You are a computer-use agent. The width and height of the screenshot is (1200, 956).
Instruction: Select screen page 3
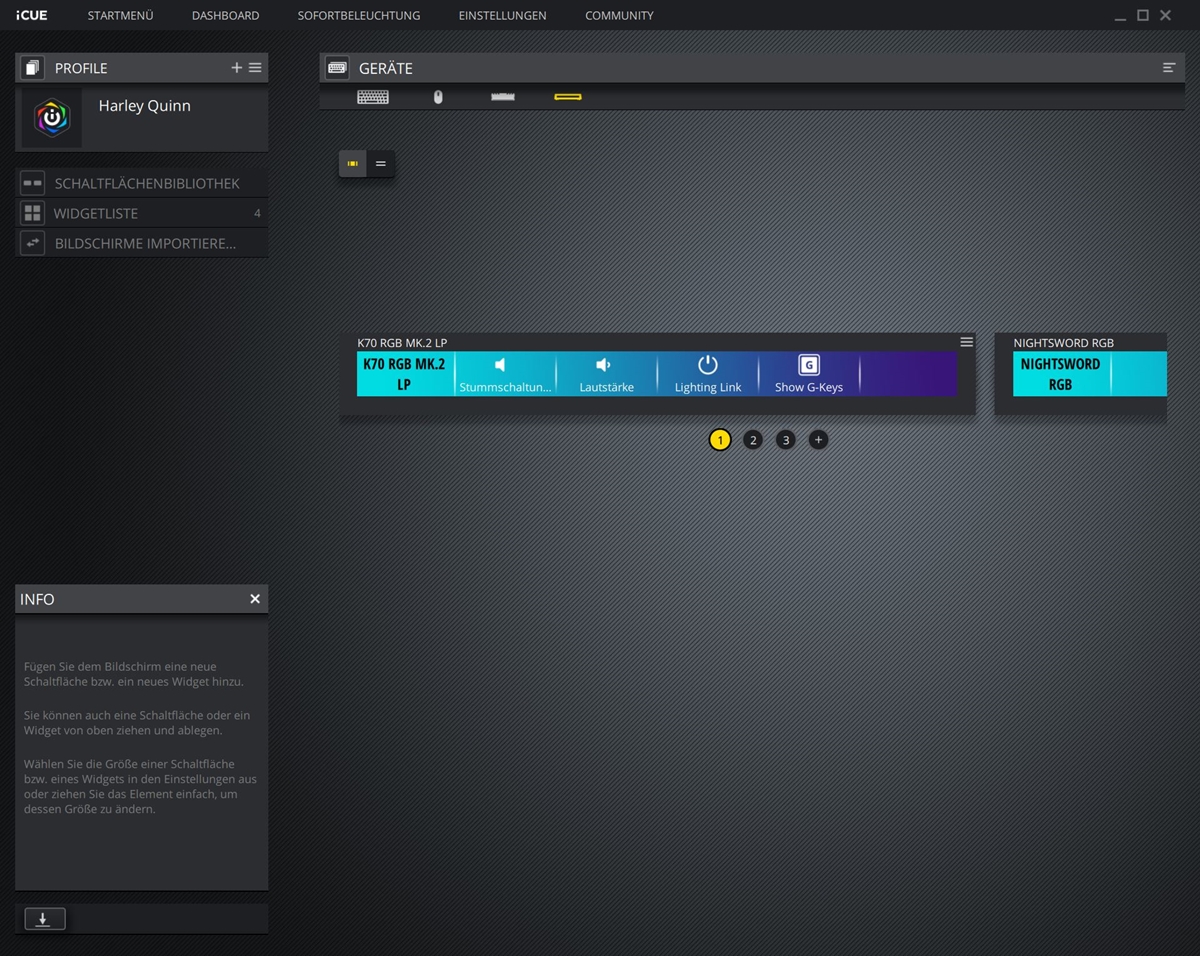click(786, 440)
